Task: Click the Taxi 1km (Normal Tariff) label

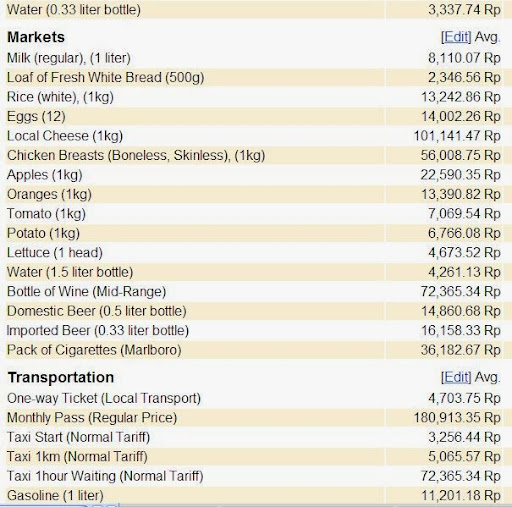Action: (x=77, y=456)
